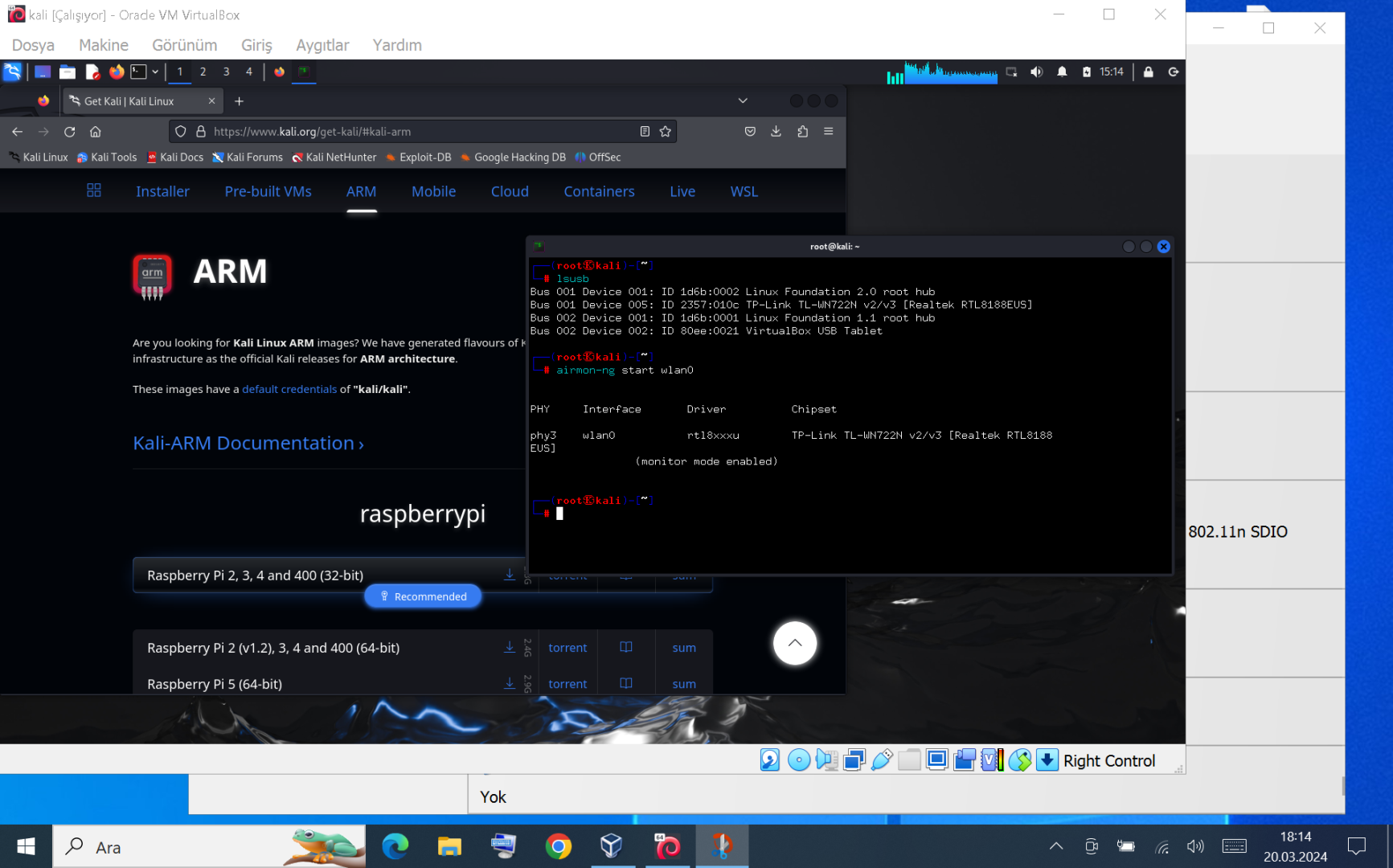Image resolution: width=1393 pixels, height=868 pixels.
Task: Reload the Kali page in Firefox
Action: [70, 132]
